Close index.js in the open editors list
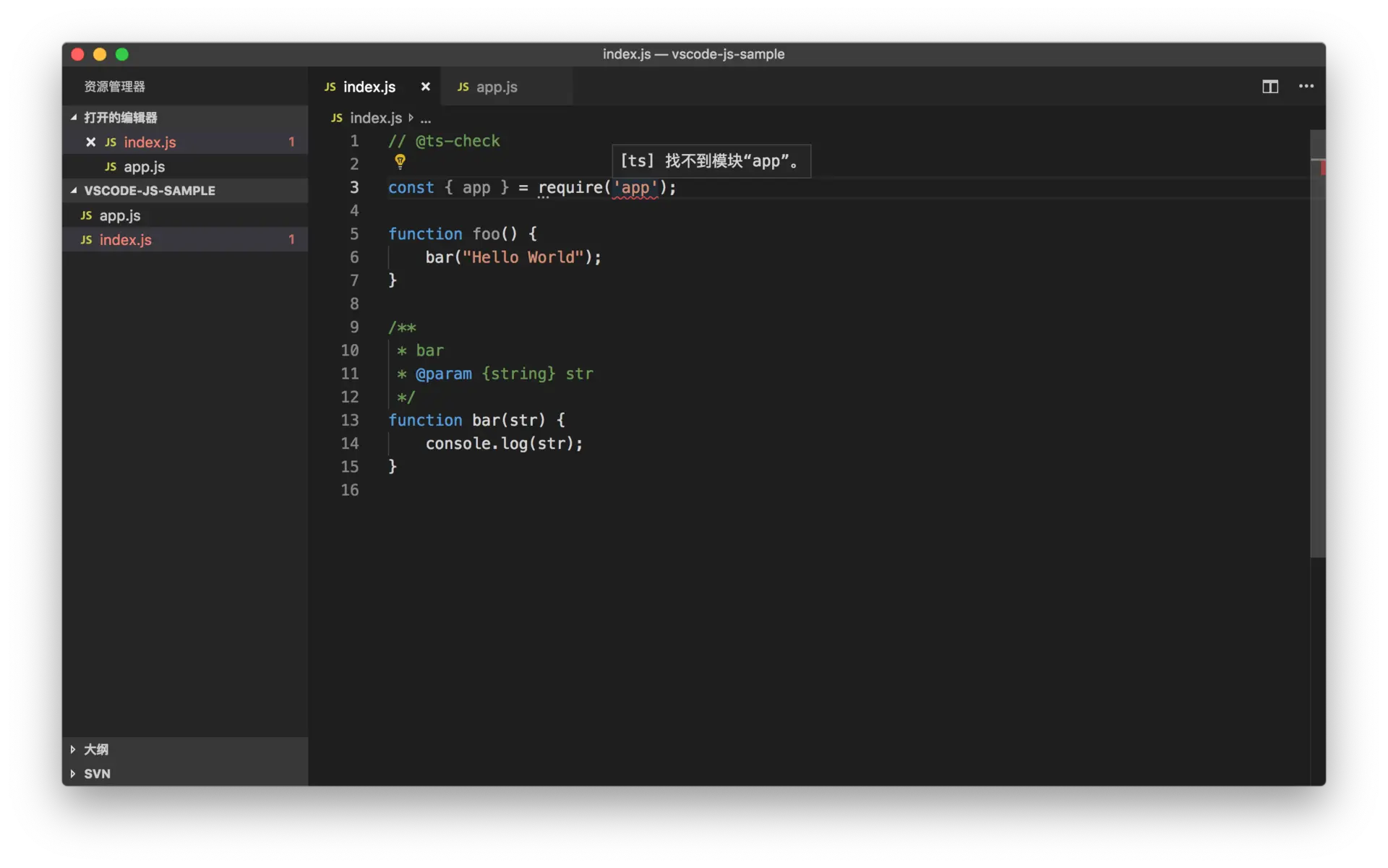1388x868 pixels. tap(91, 142)
